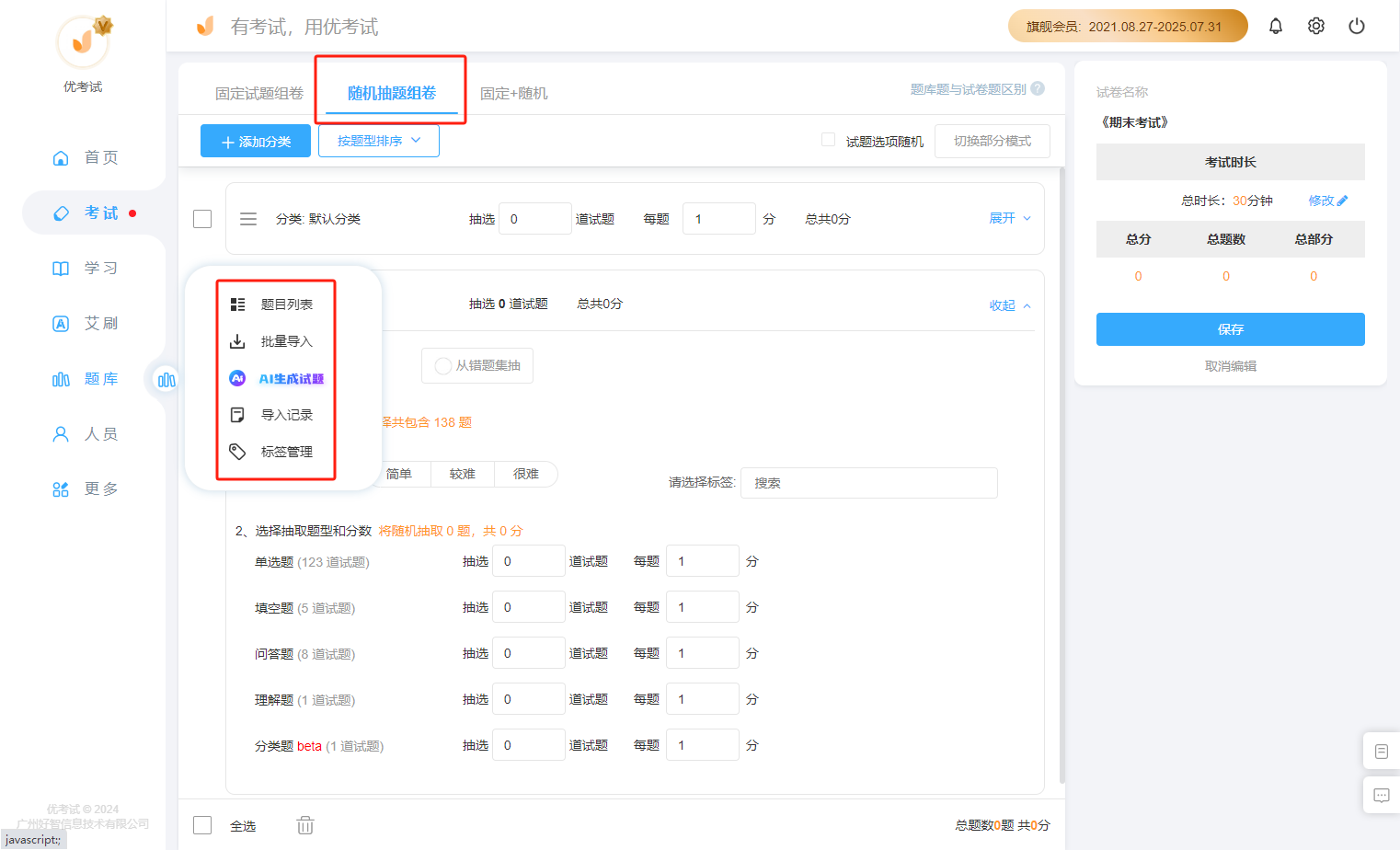Image resolution: width=1400 pixels, height=850 pixels.
Task: Switch to 固定试题组卷 tab
Action: tap(259, 93)
